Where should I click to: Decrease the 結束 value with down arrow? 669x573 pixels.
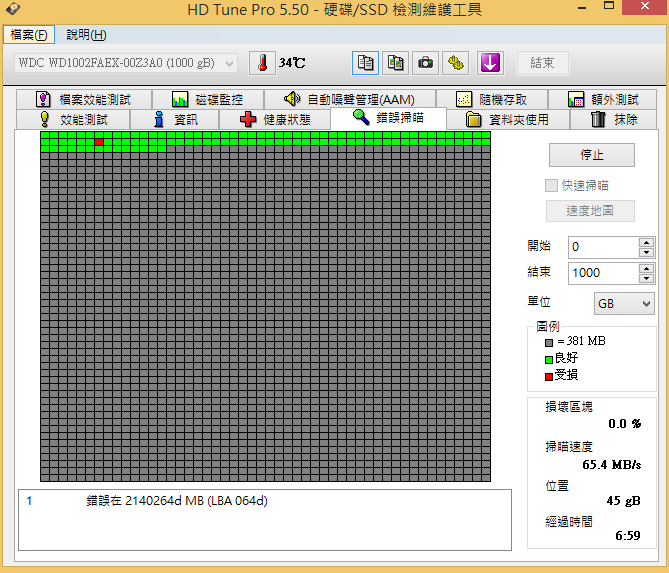coord(646,278)
